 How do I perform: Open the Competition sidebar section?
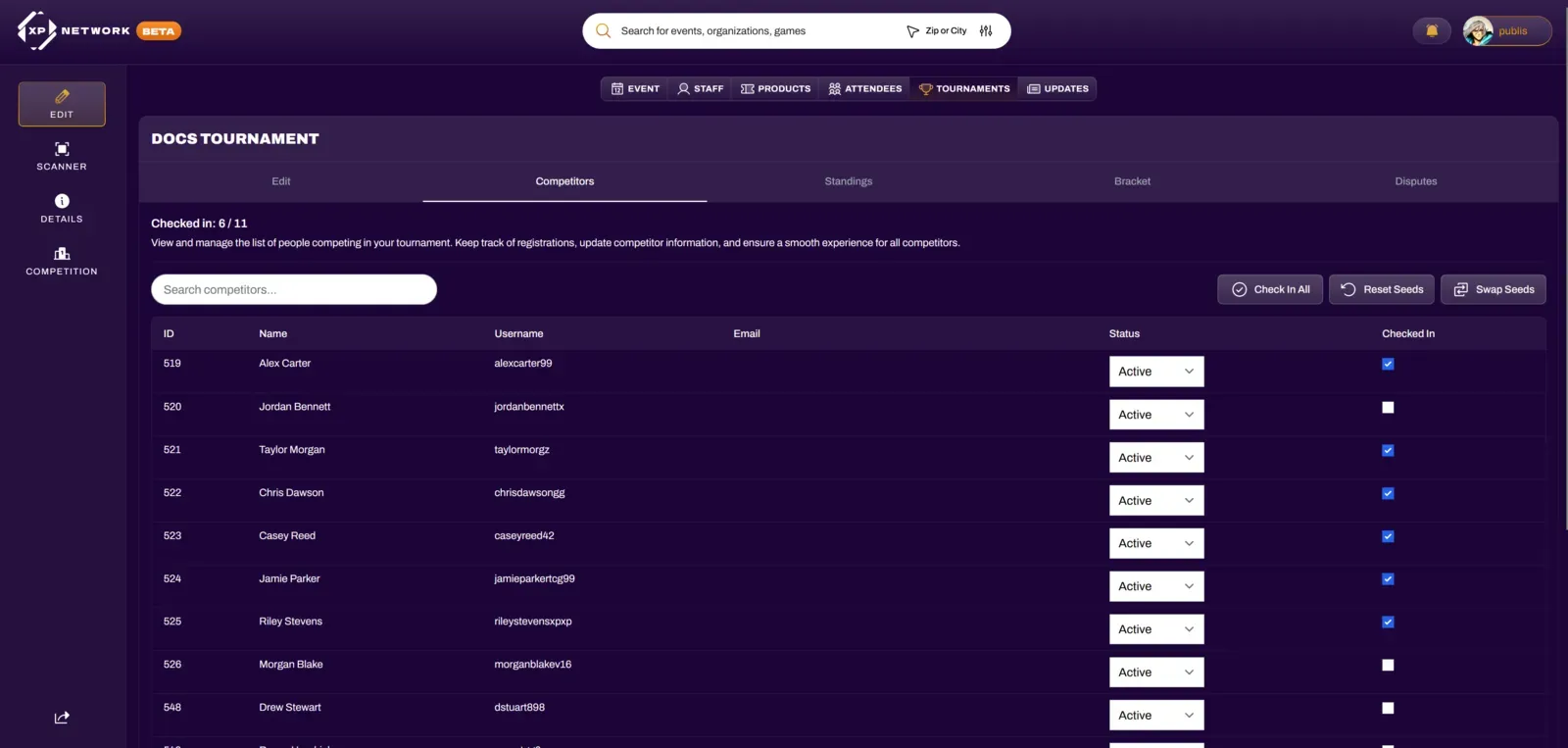[x=62, y=261]
